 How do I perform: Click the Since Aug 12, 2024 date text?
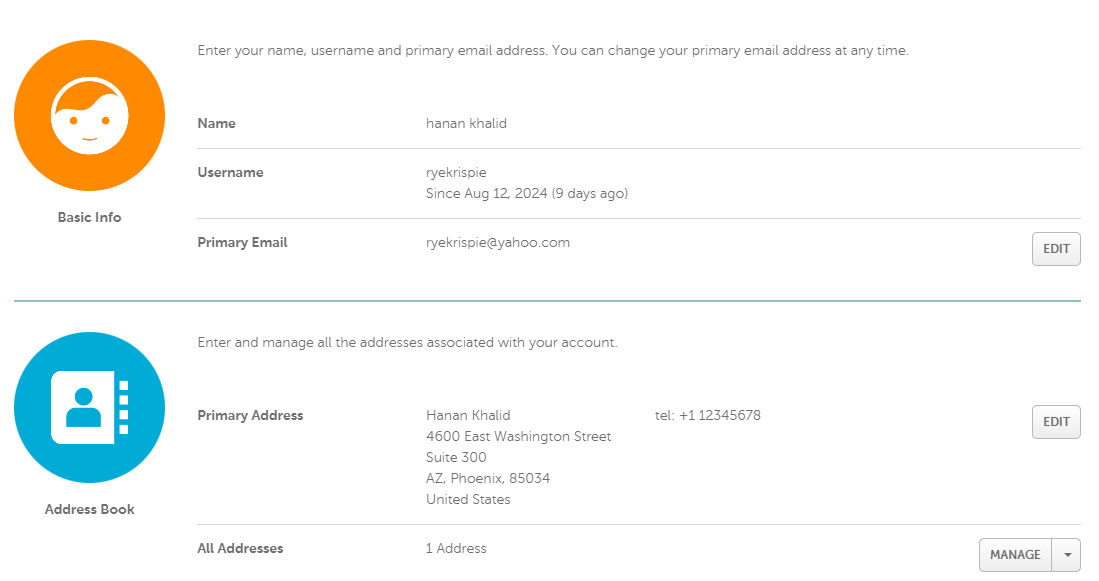click(526, 193)
